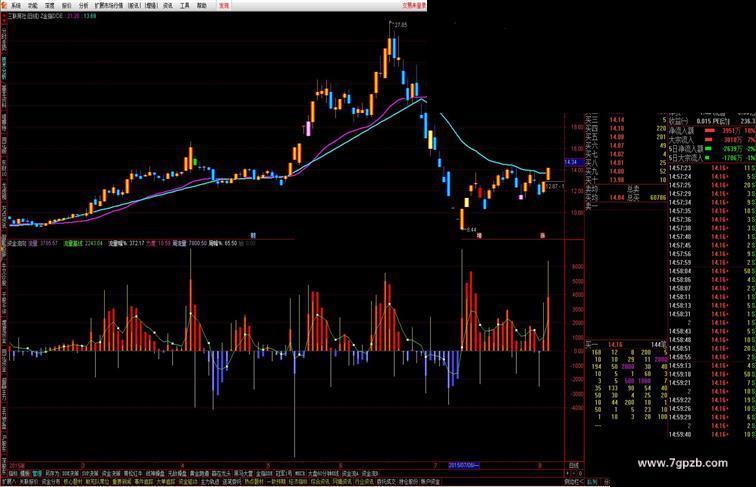This screenshot has height=487, width=756.
Task: Select the 模板 tab at bottom
Action: 25,474
